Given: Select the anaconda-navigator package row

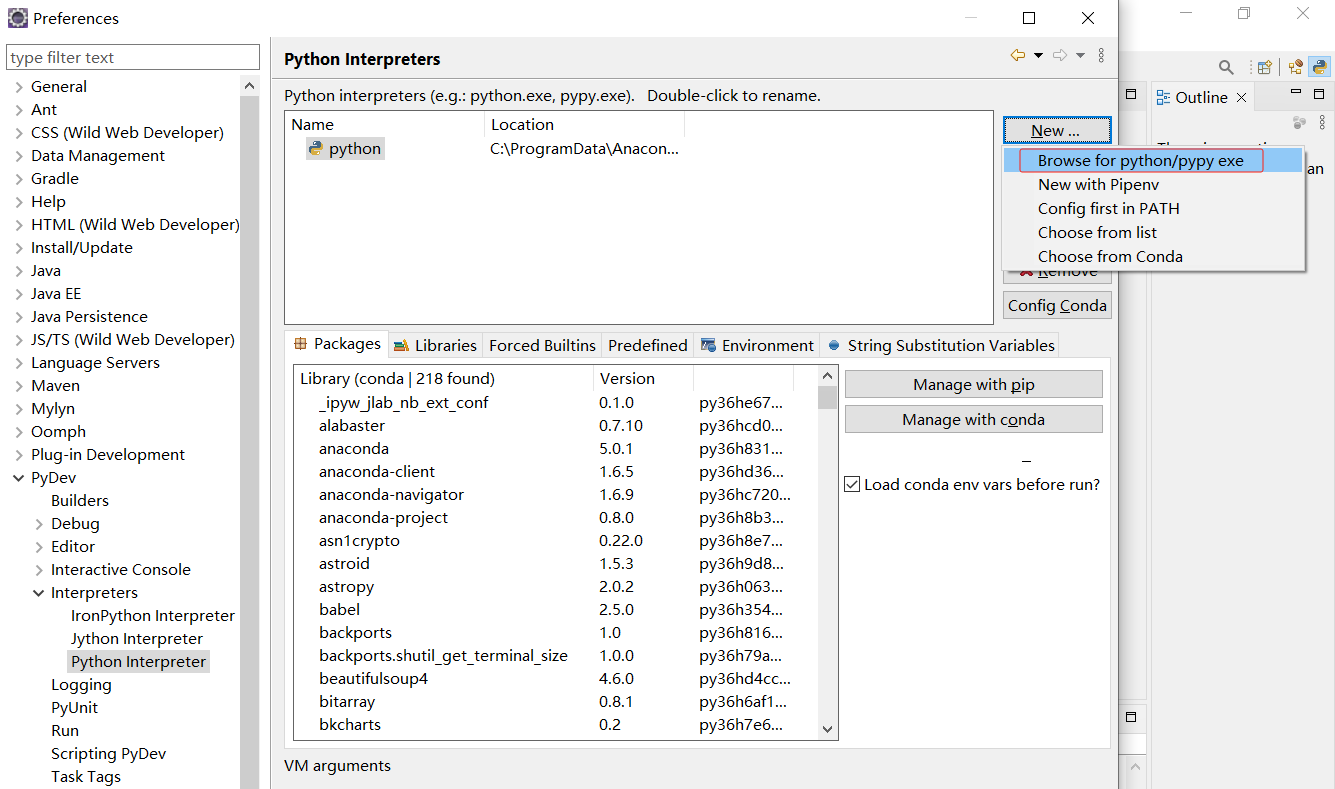Looking at the screenshot, I should pos(556,495).
